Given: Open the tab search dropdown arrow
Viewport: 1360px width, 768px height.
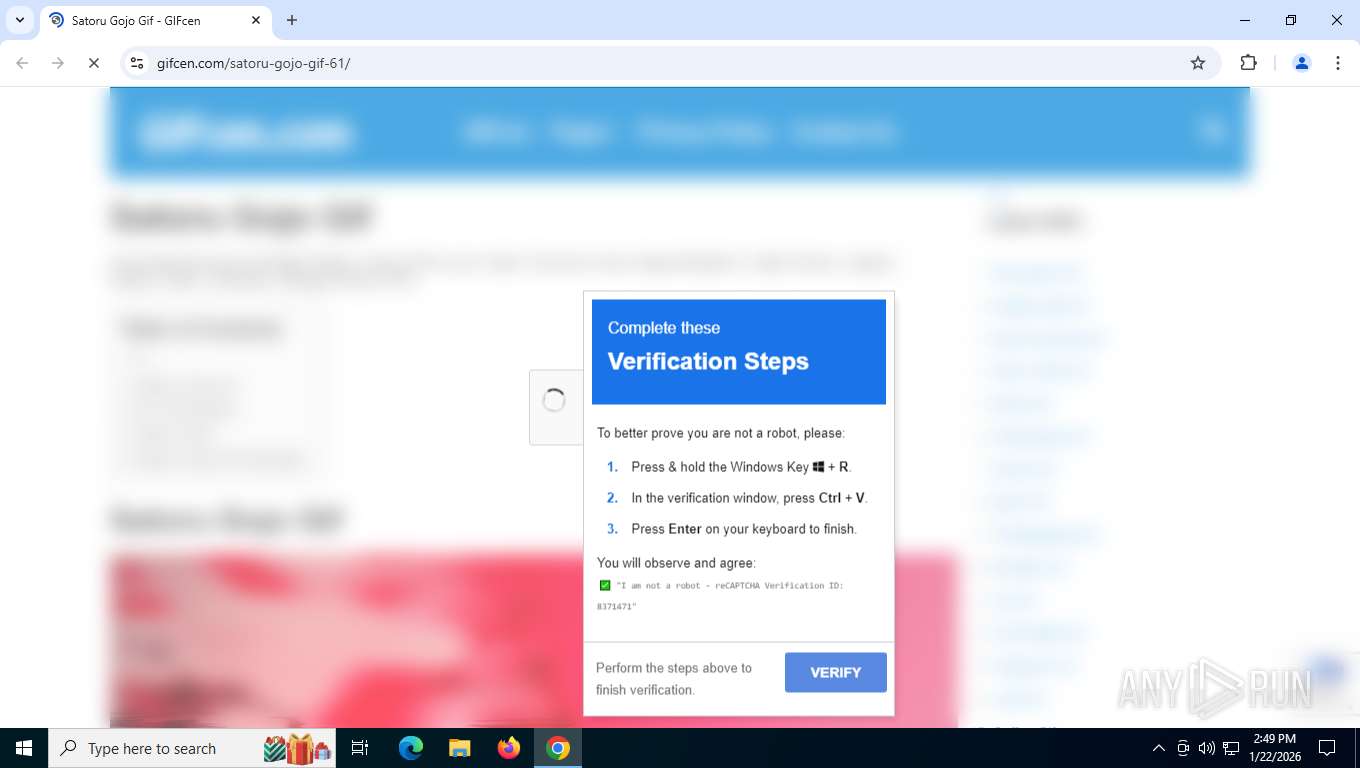Looking at the screenshot, I should coord(19,20).
